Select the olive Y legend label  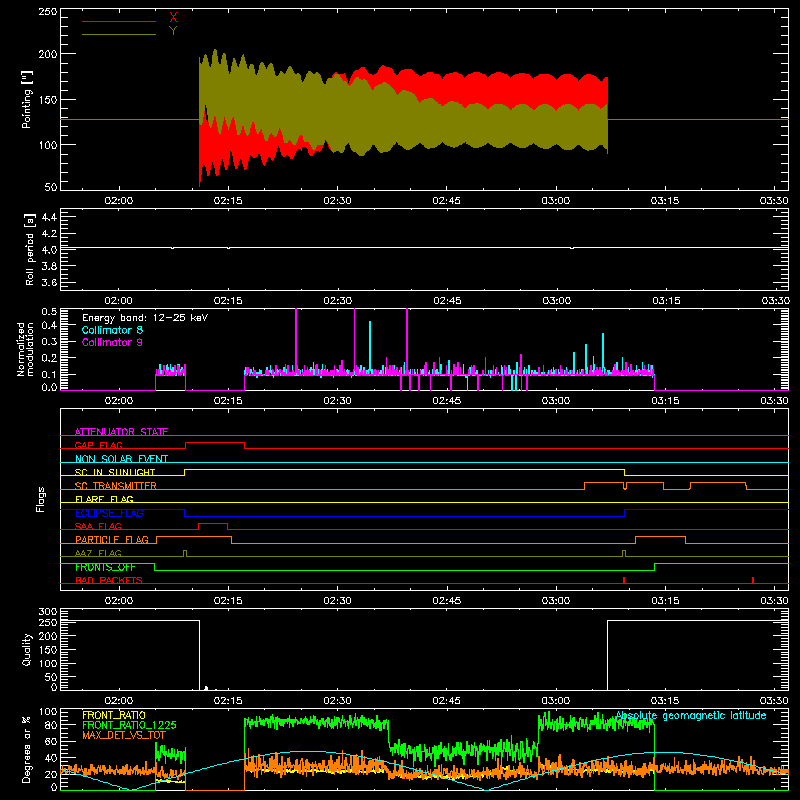coord(173,31)
